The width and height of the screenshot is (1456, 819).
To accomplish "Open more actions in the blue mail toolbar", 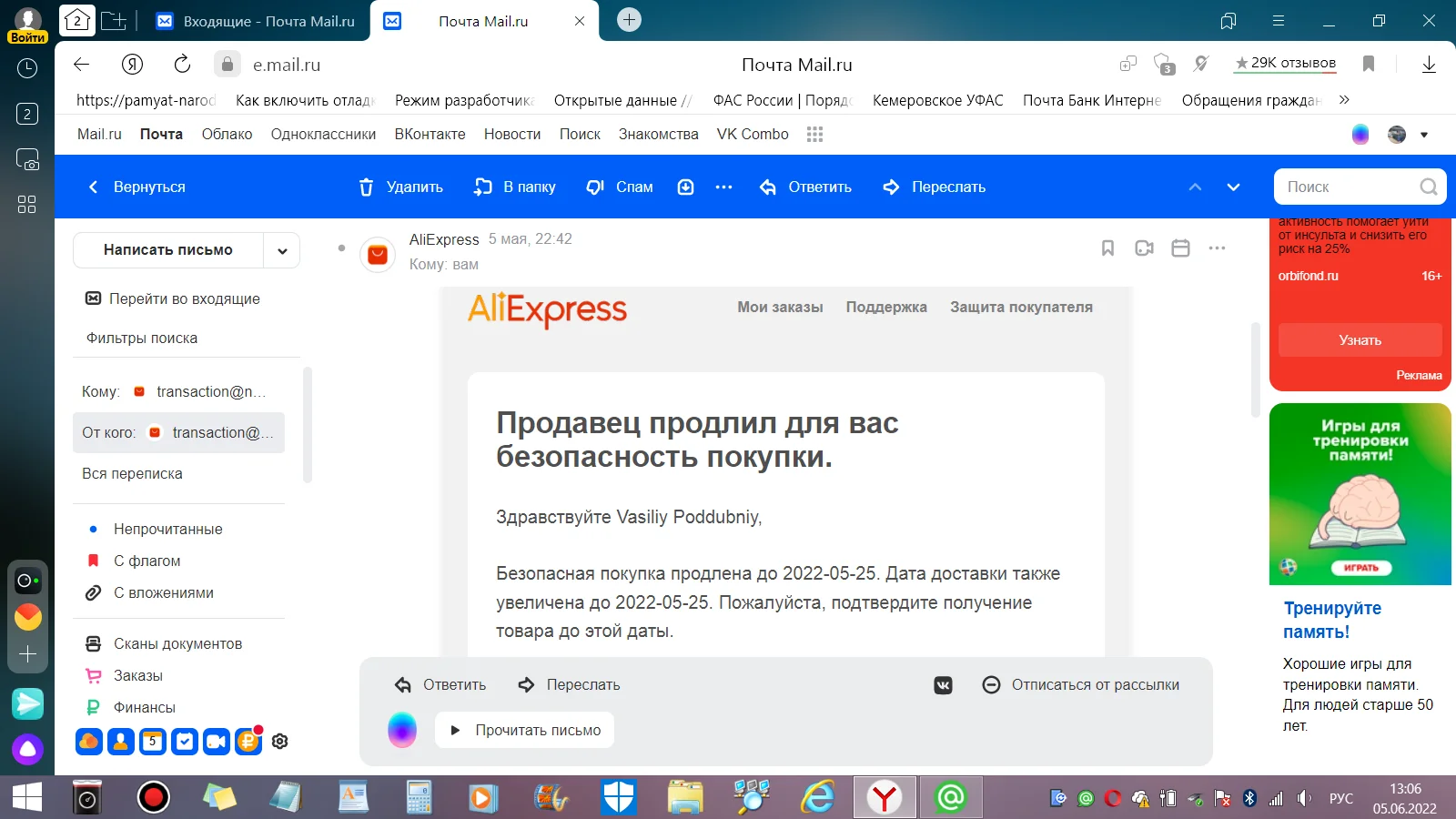I will tap(724, 187).
